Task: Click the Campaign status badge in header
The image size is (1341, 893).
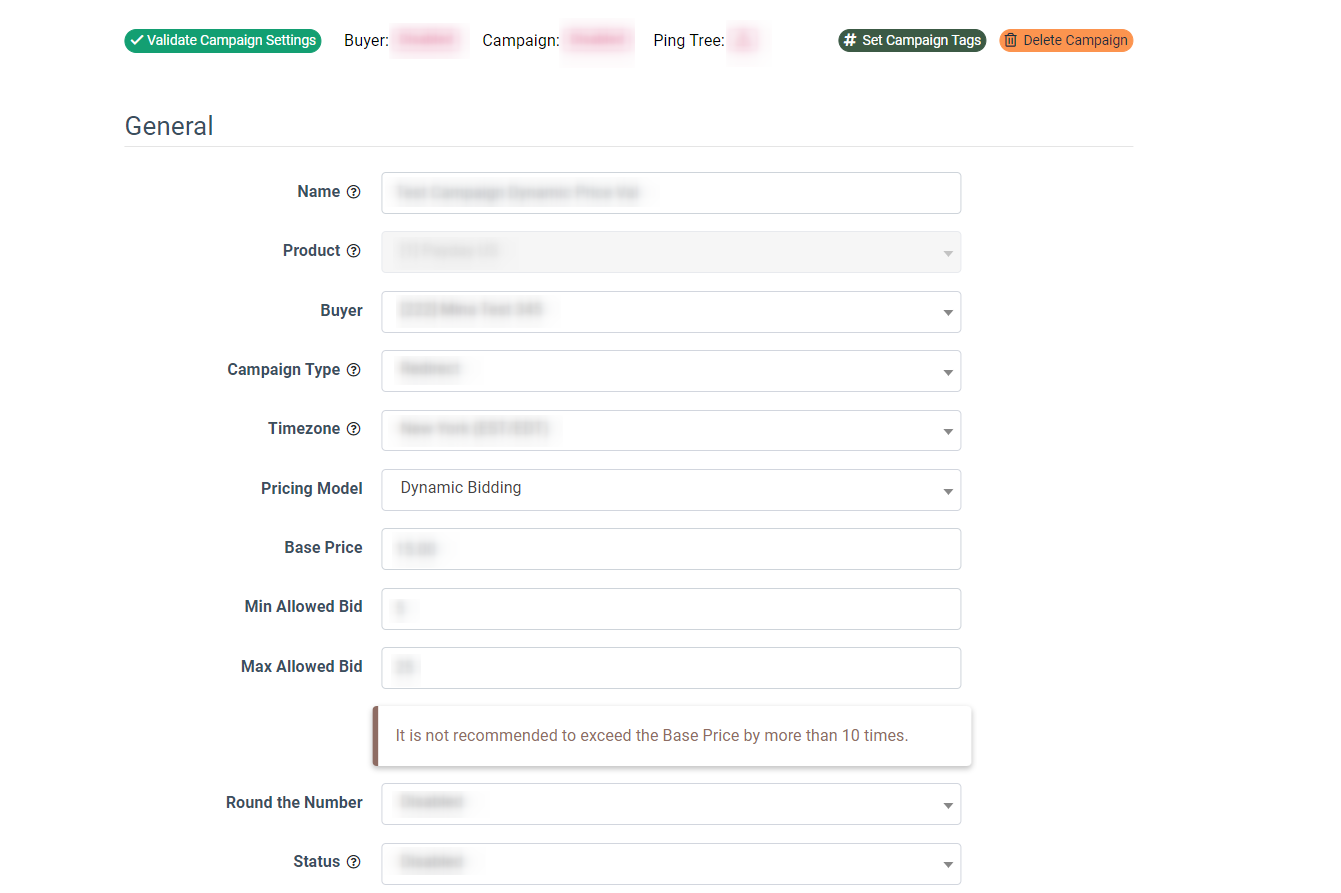Action: click(x=597, y=41)
